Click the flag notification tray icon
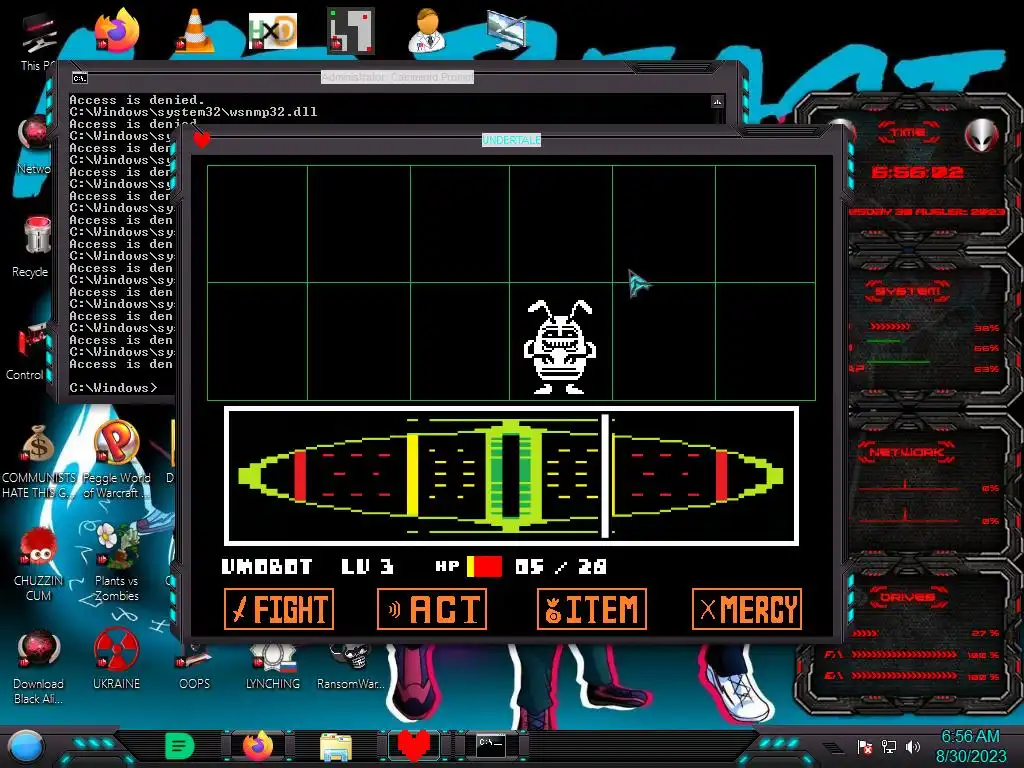The image size is (1024, 768). coord(865,746)
